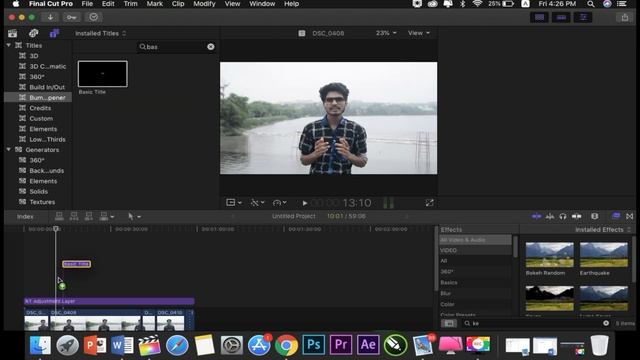The image size is (640, 360).
Task: Open the retiming speed dropdown
Action: click(x=280, y=202)
